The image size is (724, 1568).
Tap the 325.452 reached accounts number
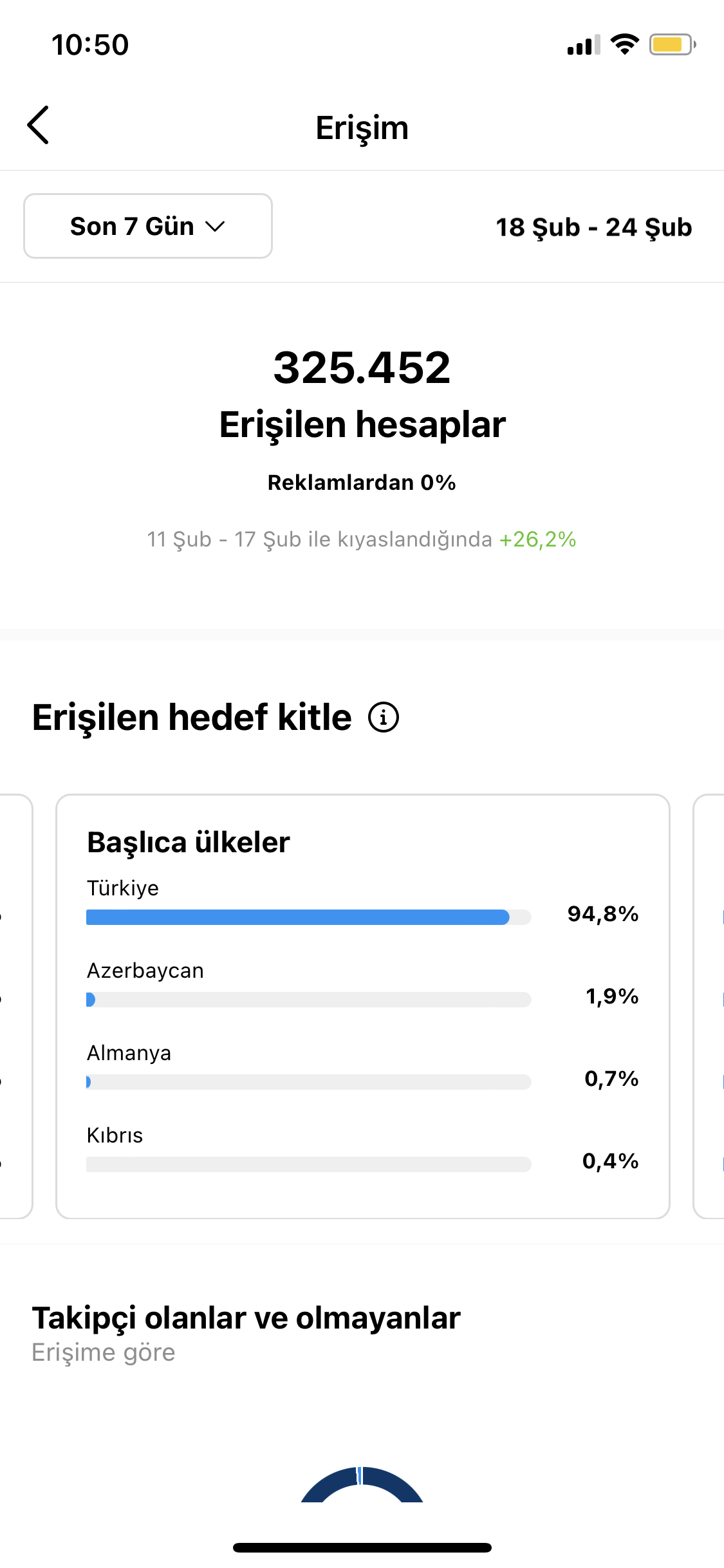[362, 368]
